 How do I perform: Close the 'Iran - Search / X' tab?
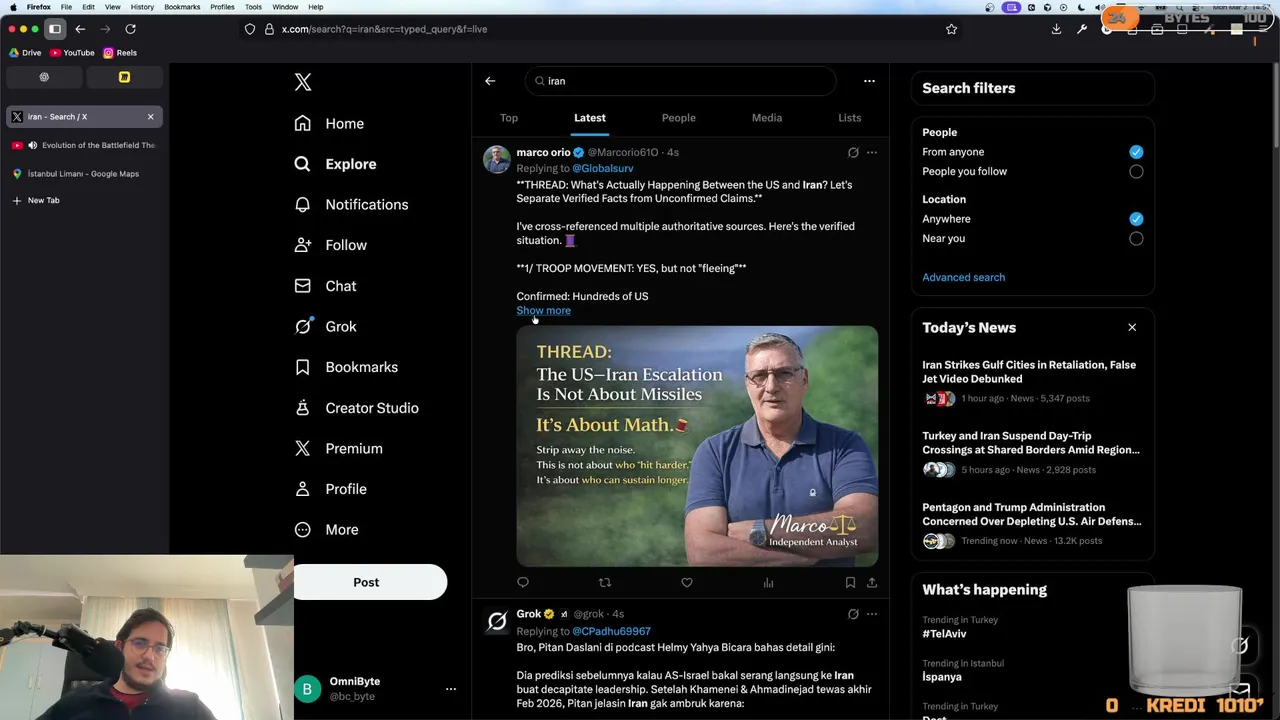point(151,117)
